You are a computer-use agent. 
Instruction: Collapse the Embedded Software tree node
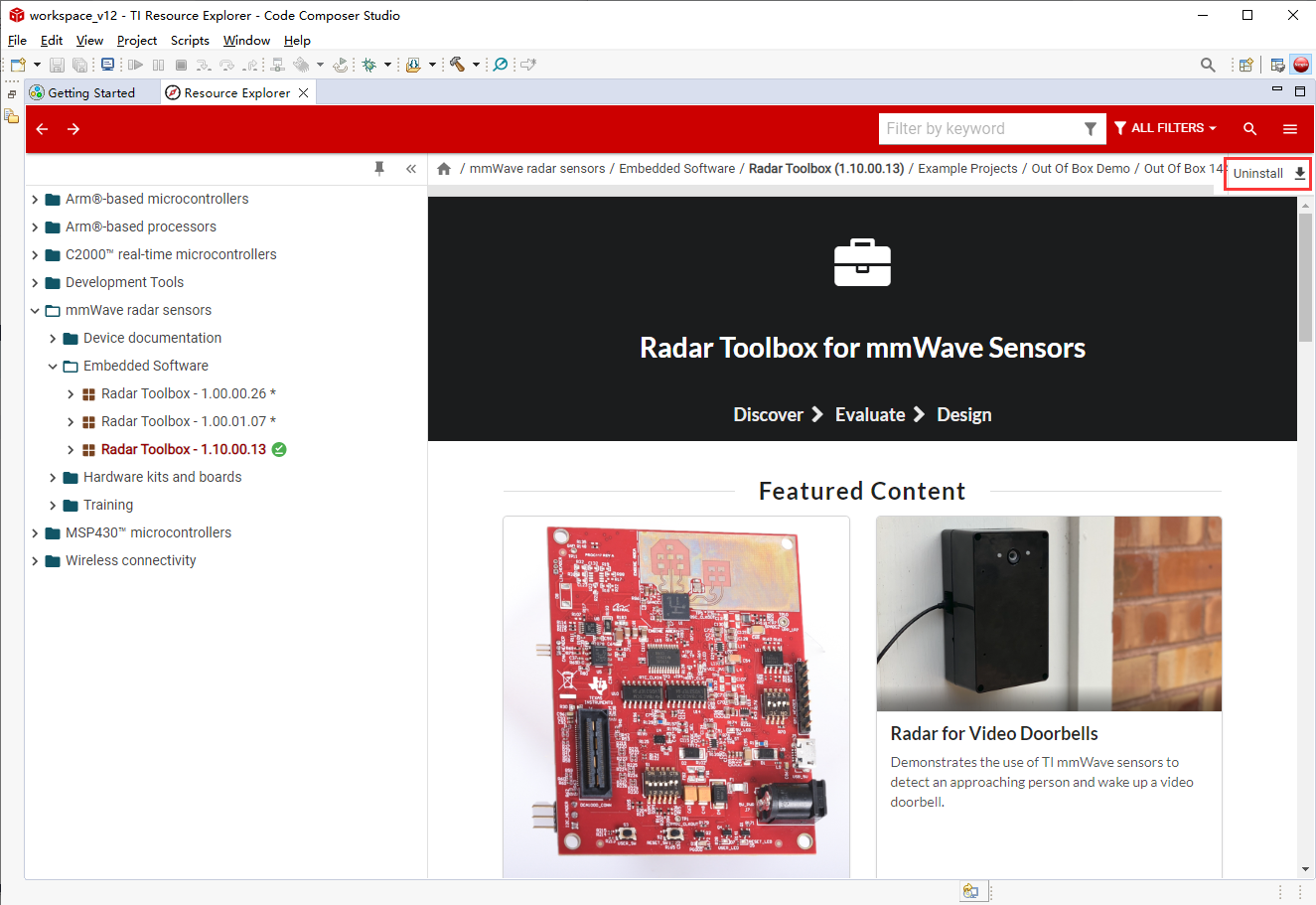[53, 367]
